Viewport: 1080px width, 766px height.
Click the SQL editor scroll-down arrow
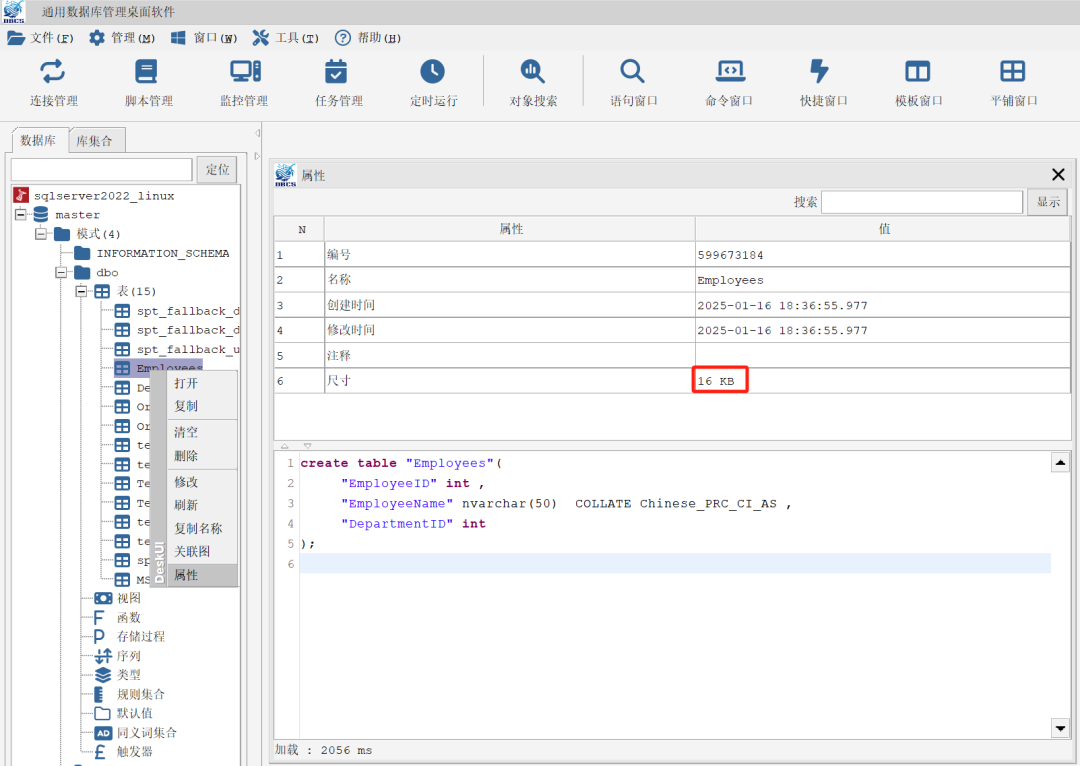click(1059, 727)
